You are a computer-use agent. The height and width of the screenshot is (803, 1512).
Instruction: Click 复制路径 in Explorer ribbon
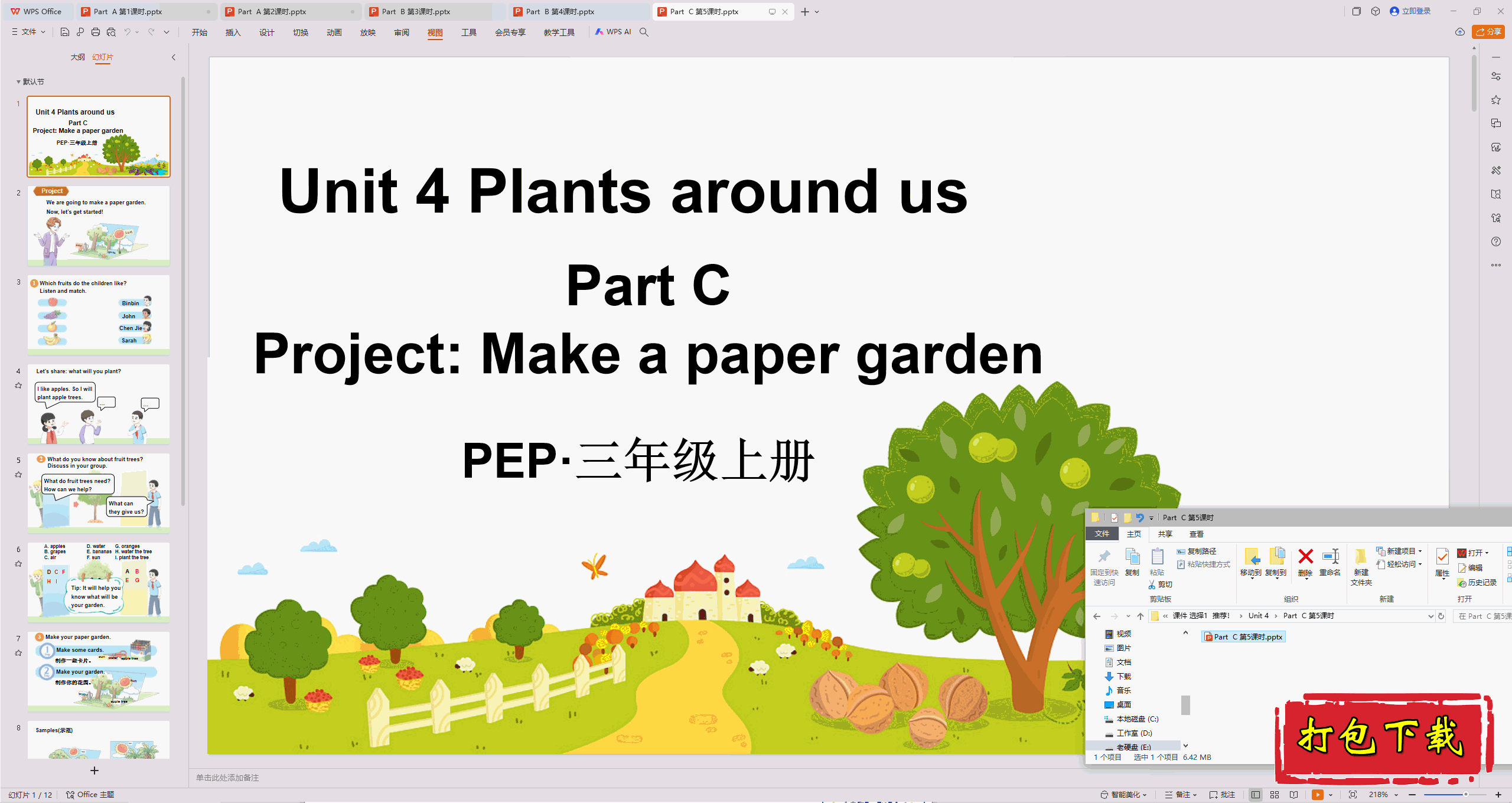coord(1197,551)
